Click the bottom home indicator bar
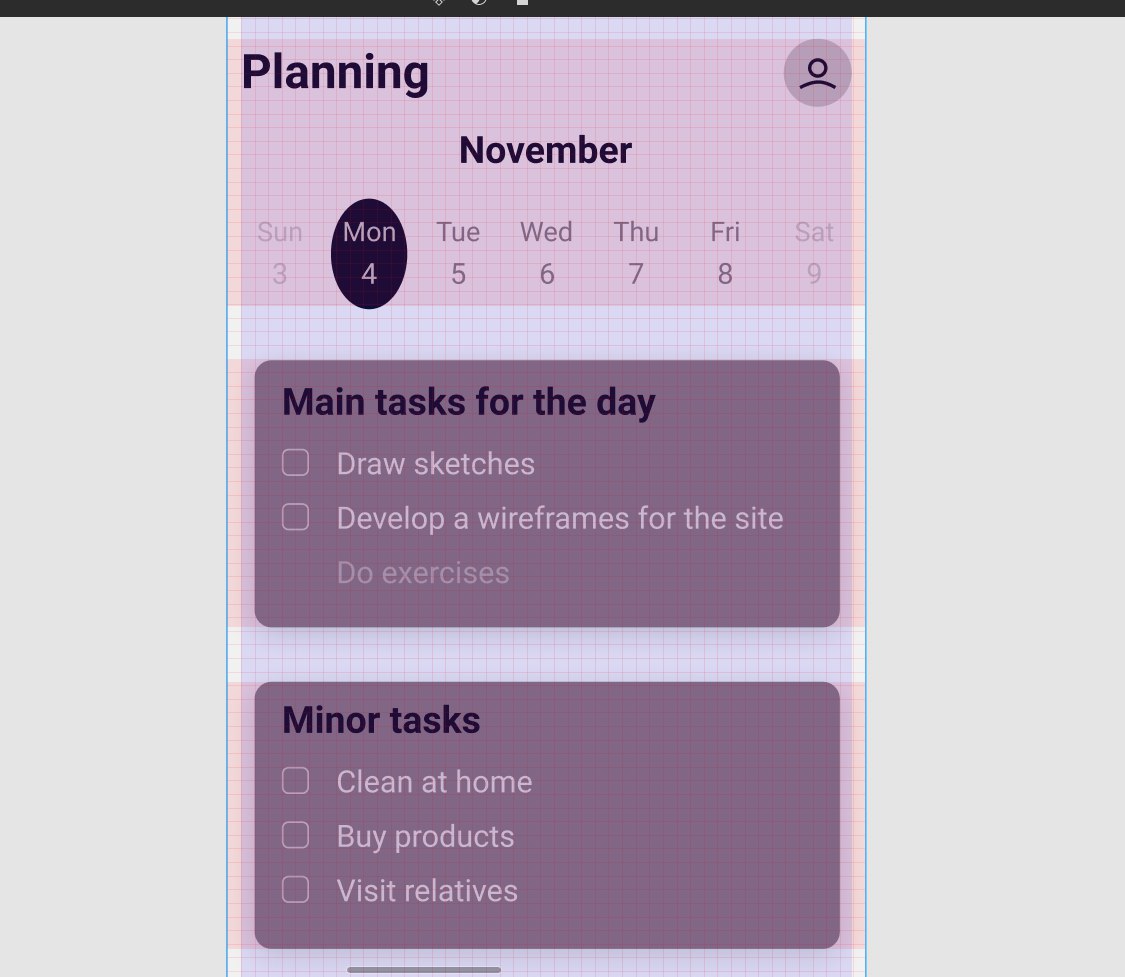The height and width of the screenshot is (977, 1125). click(424, 970)
